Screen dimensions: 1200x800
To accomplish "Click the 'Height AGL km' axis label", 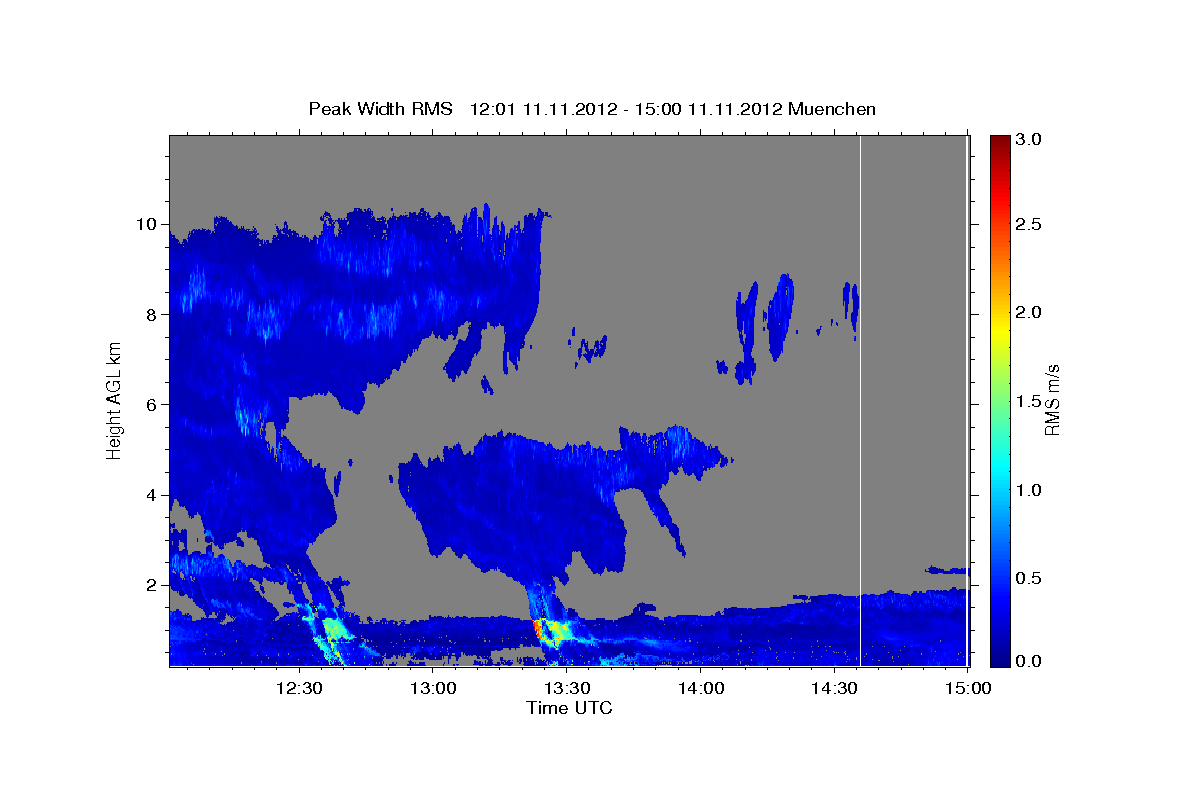I will [114, 401].
